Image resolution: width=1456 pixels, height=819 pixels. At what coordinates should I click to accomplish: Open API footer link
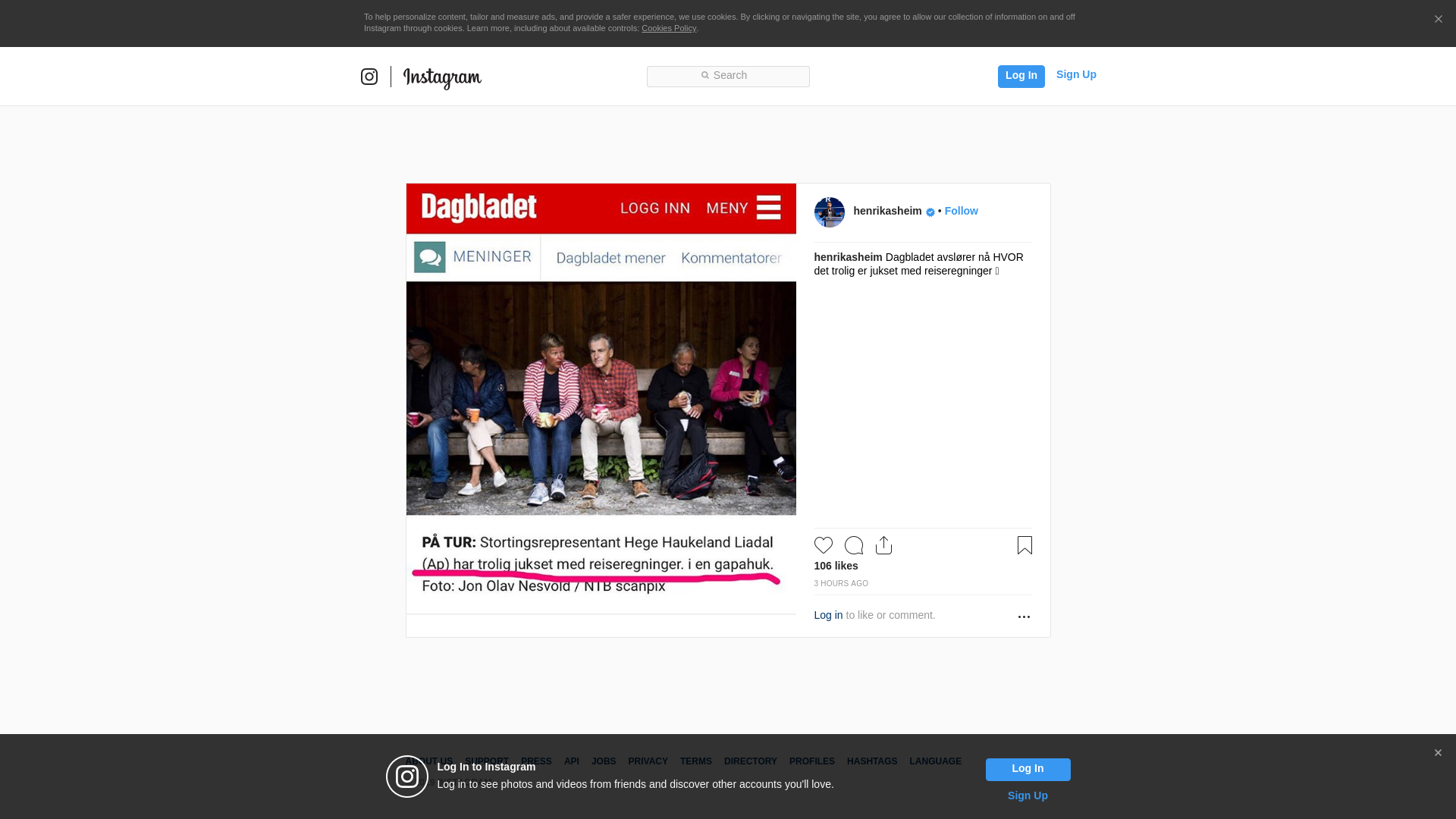572,761
